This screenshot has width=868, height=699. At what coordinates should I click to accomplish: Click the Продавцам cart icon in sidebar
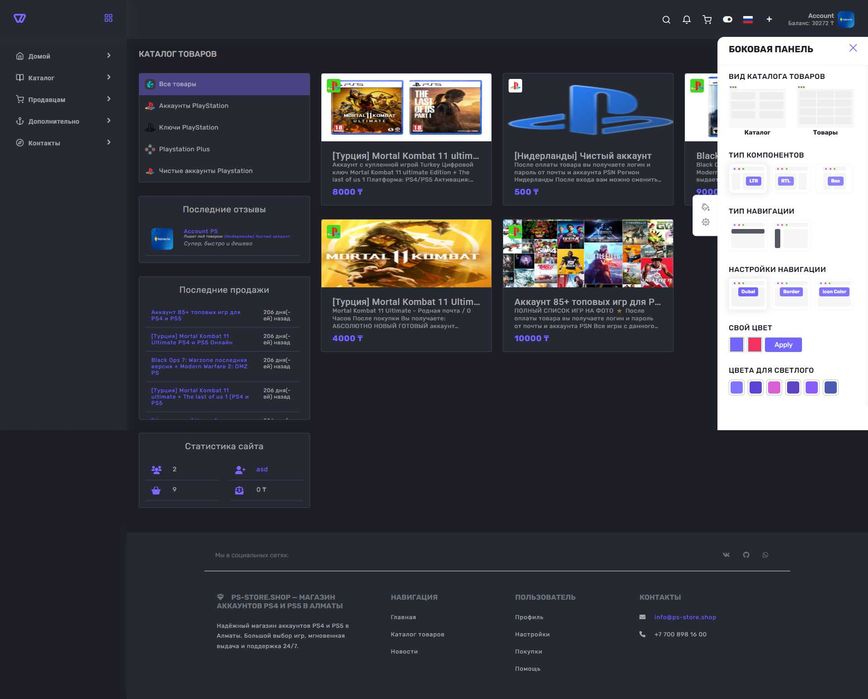(x=20, y=99)
